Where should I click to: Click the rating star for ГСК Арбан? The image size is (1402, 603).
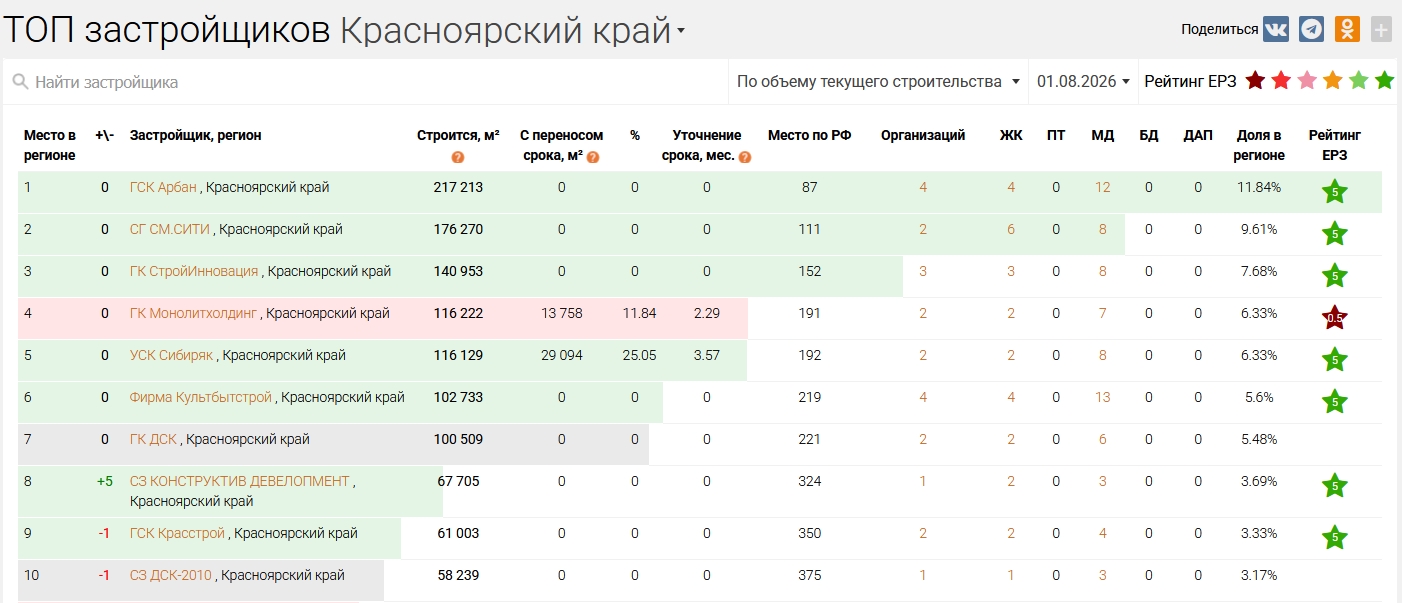tap(1334, 192)
